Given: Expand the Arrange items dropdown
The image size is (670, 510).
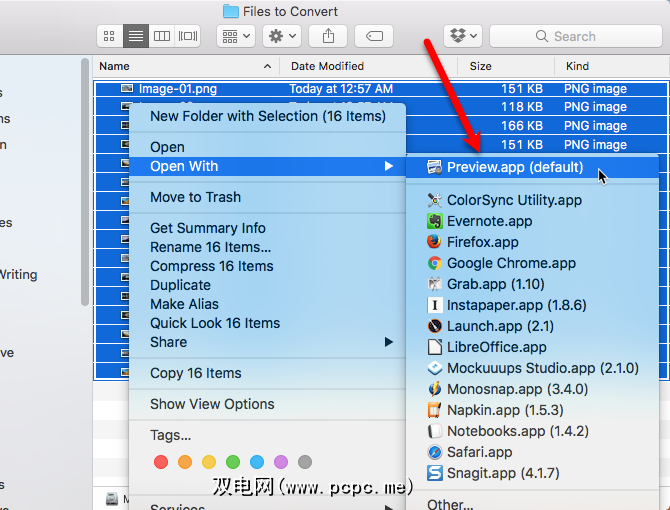Looking at the screenshot, I should click(x=235, y=36).
